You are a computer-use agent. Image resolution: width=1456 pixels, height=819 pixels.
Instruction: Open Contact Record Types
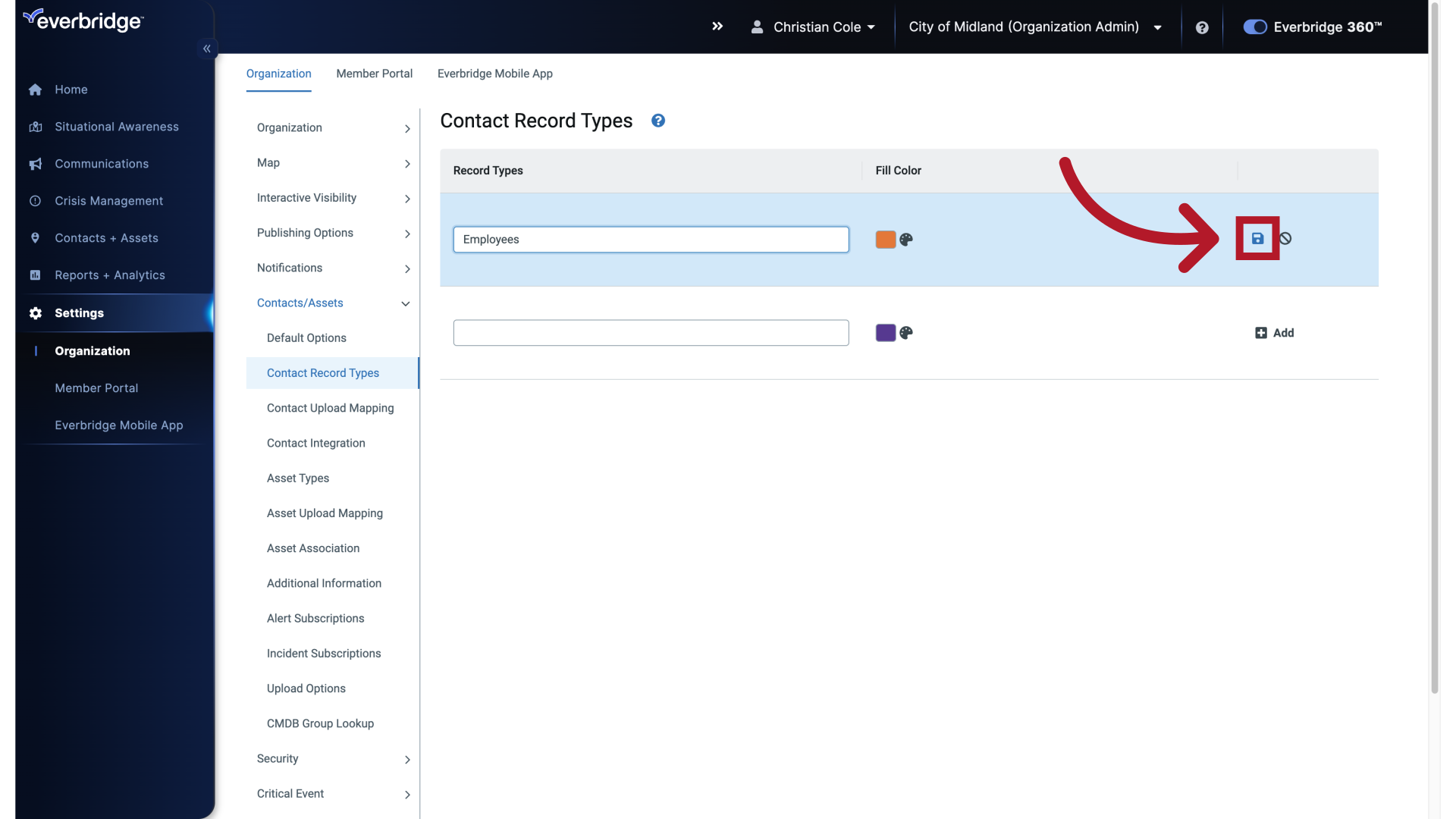pos(332,373)
